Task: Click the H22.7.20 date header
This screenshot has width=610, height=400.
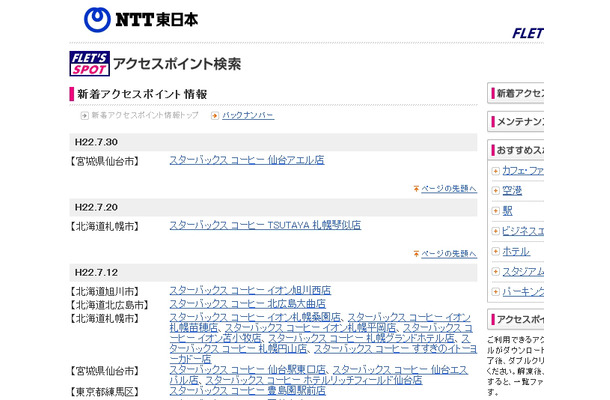Action: coord(273,207)
